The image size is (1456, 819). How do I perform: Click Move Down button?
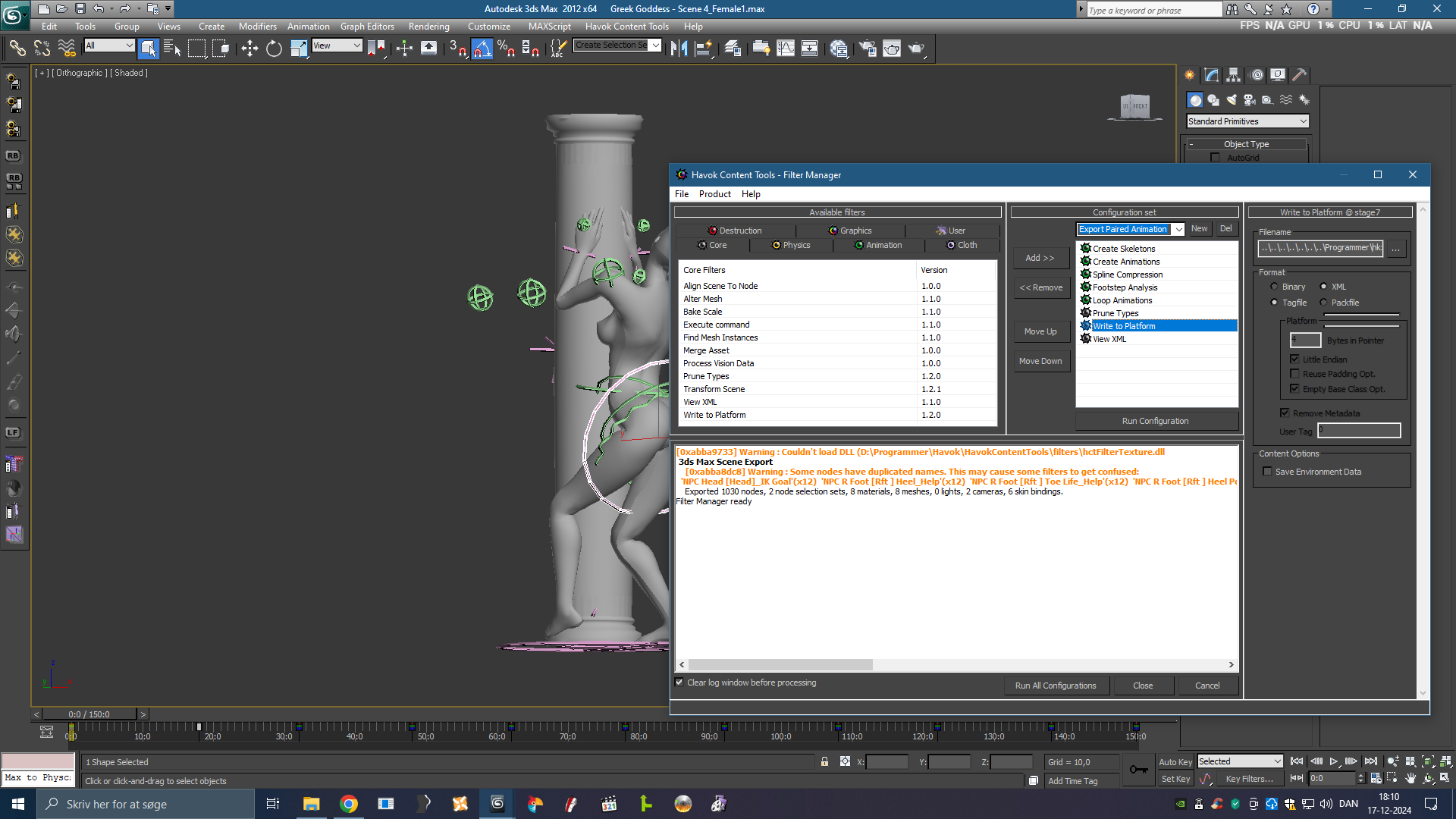click(1040, 361)
